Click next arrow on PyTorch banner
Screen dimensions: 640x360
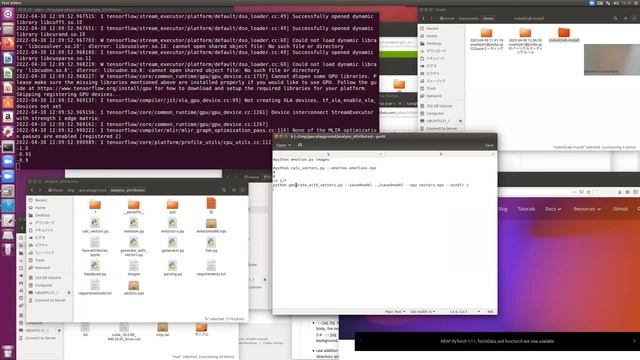(634, 341)
